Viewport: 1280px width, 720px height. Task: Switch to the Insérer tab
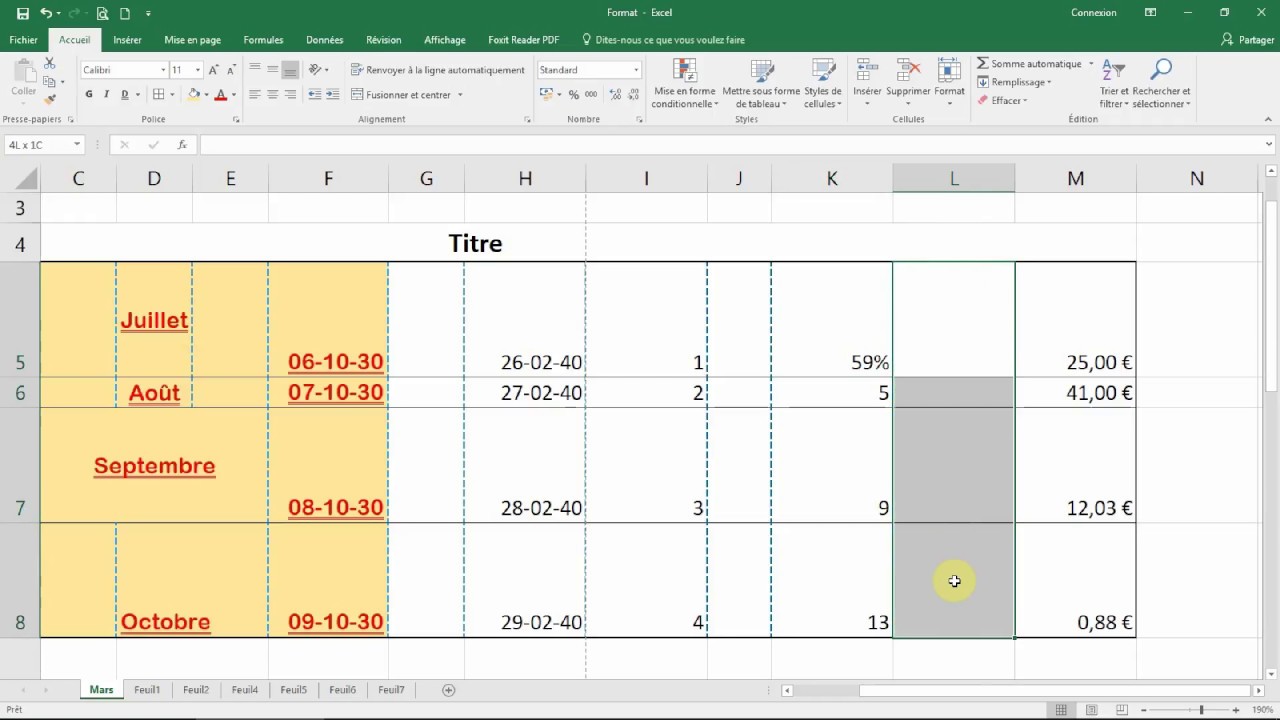point(127,40)
